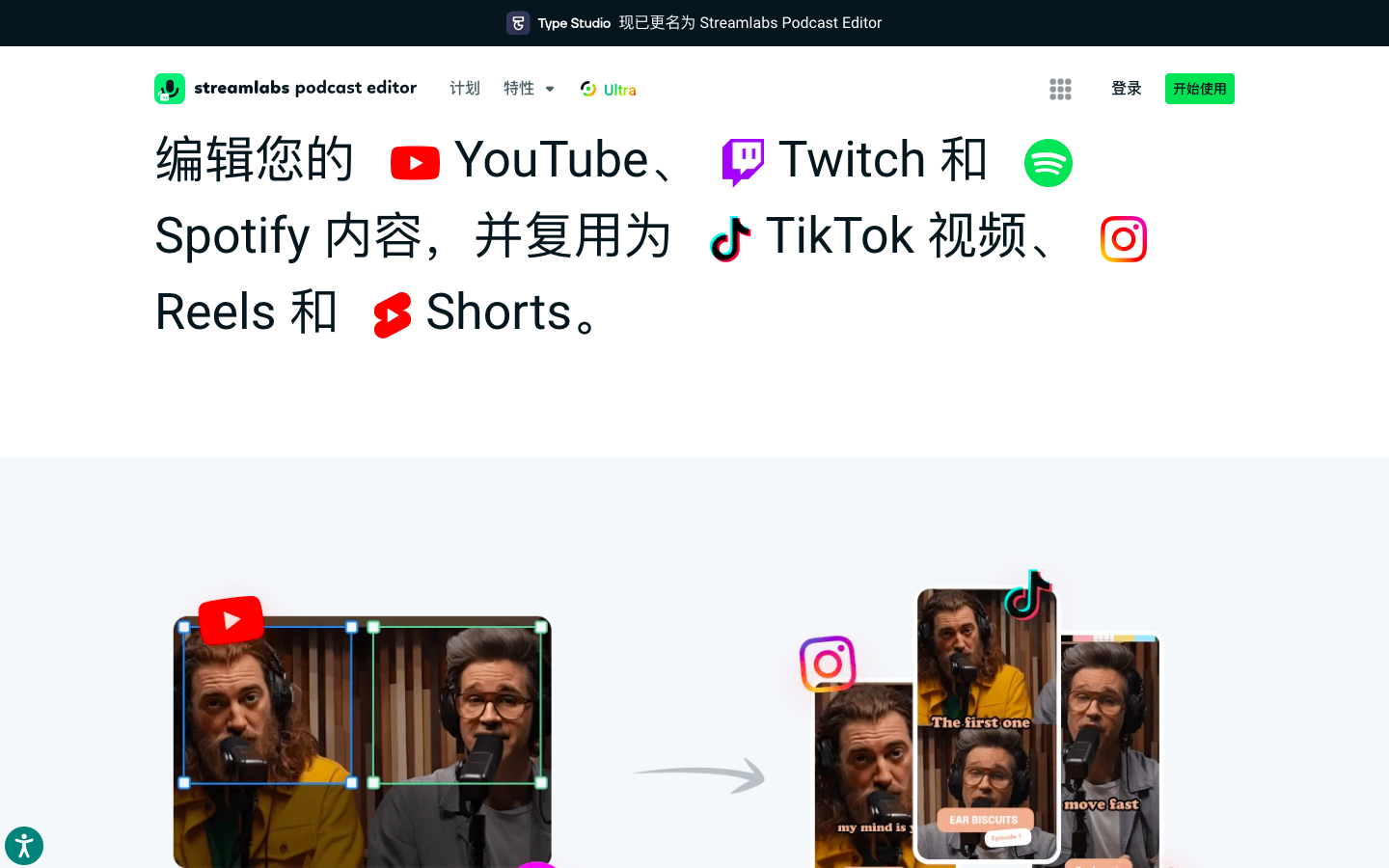Click the word YouTube in the headline

pyautogui.click(x=552, y=159)
